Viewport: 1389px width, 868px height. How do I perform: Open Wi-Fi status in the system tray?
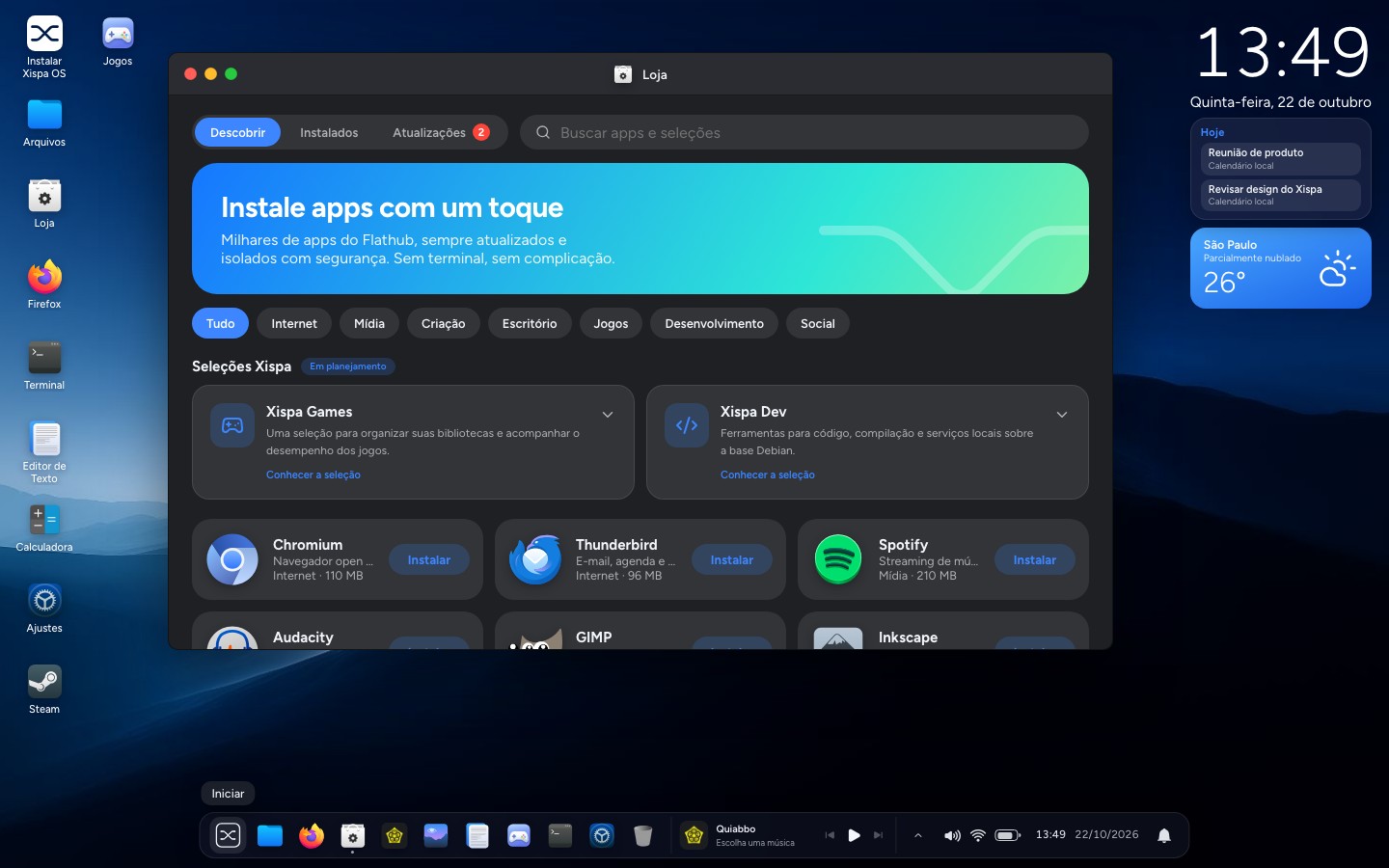978,835
